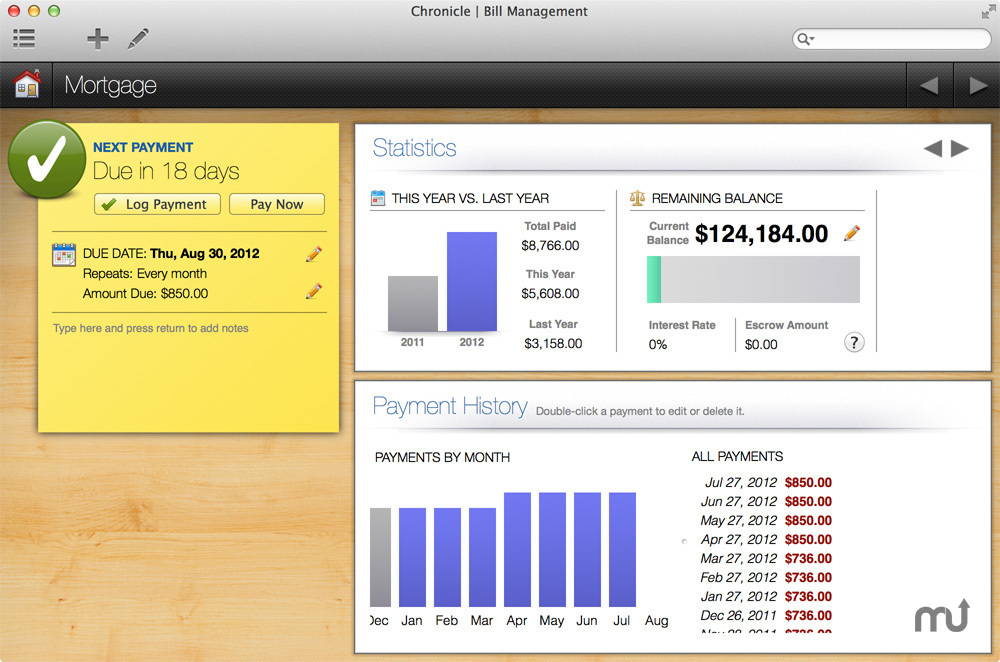Go to previous bill in header

[x=929, y=86]
